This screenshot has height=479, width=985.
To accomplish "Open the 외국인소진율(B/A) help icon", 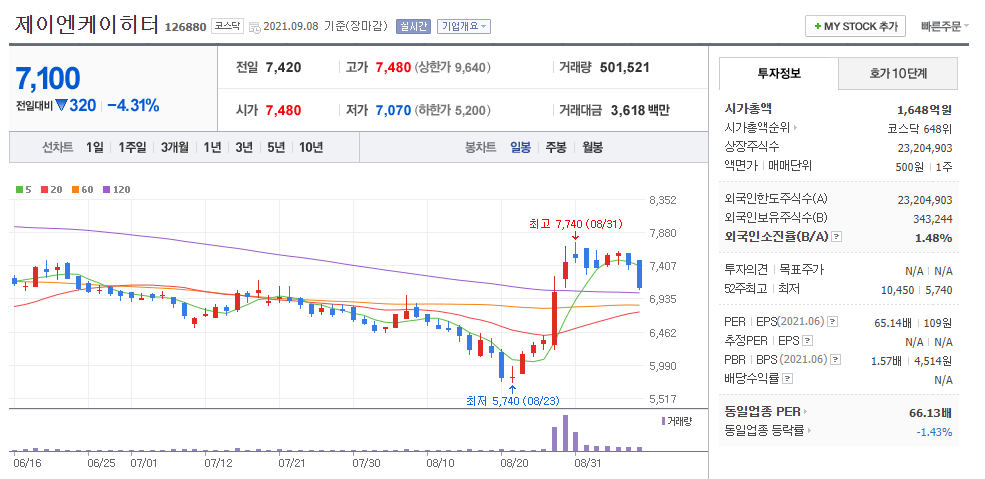I will click(x=837, y=237).
